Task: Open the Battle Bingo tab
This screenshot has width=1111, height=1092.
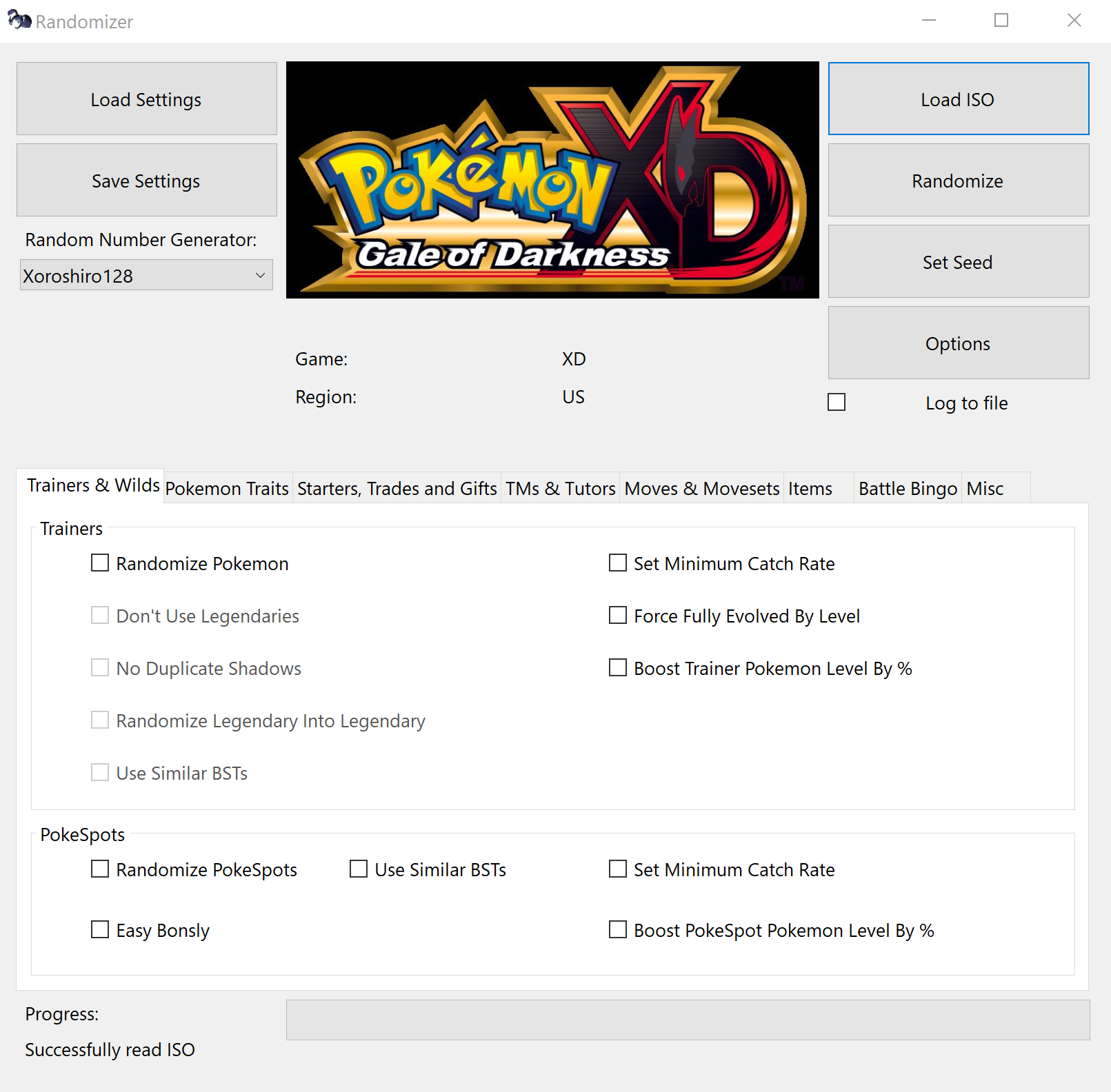Action: coord(907,488)
